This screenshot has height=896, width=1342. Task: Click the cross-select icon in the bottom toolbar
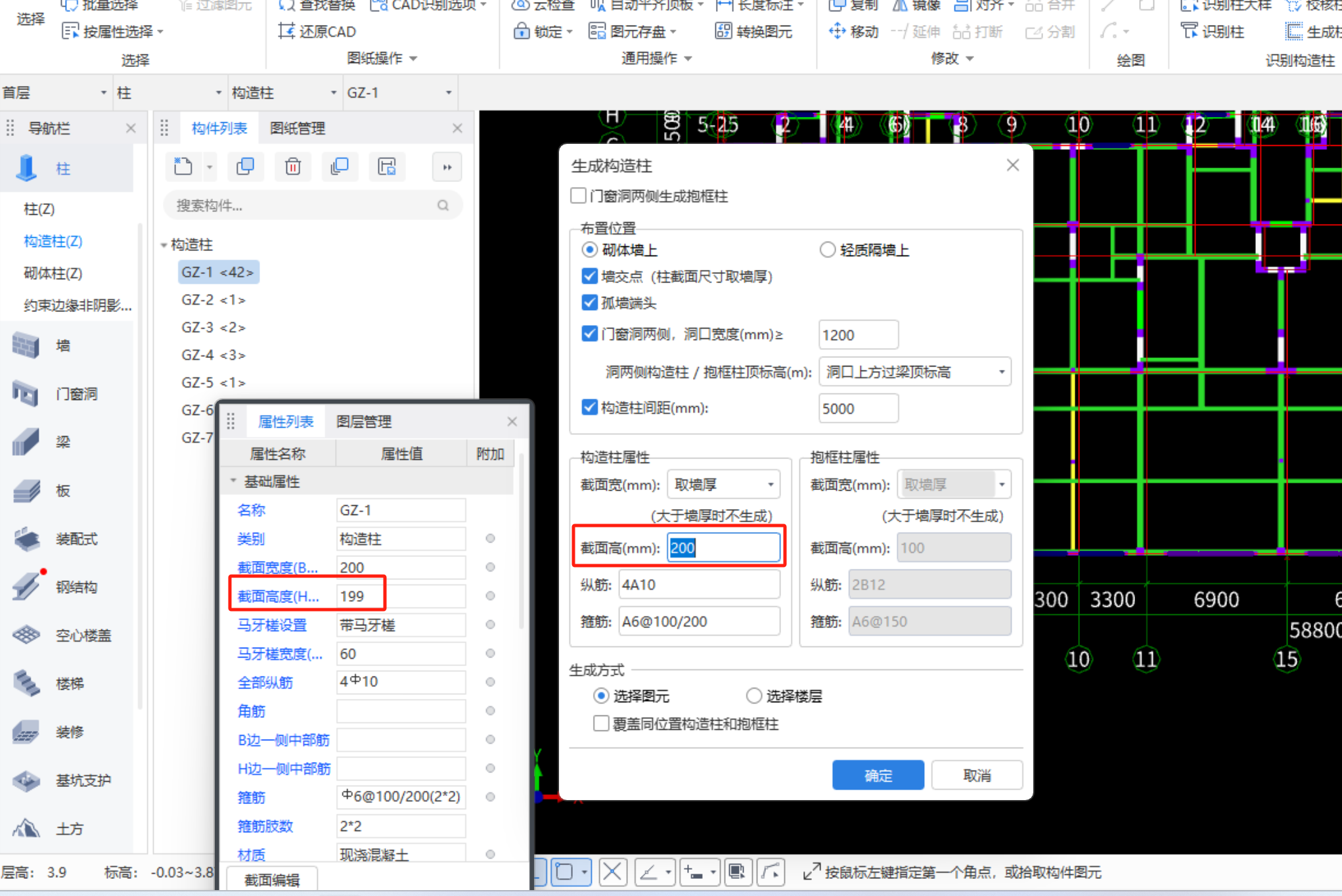pyautogui.click(x=612, y=872)
